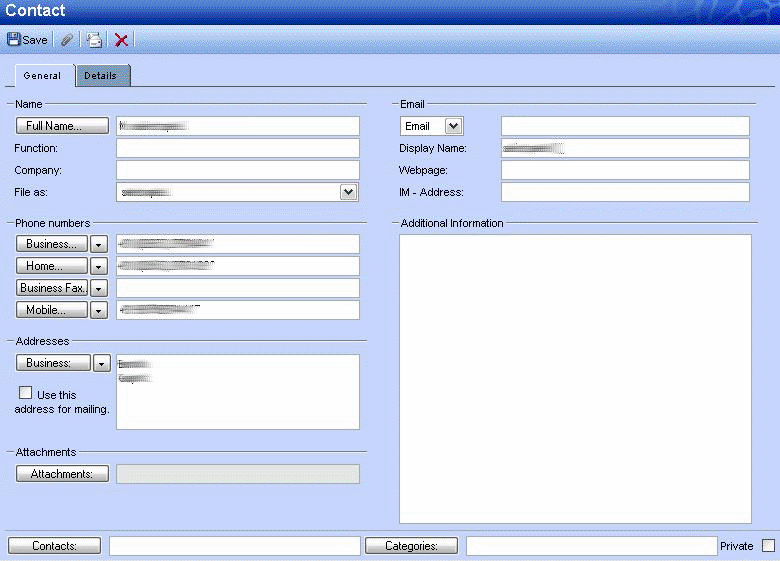Open the Home phone type arrow
Image resolution: width=780 pixels, height=561 pixels.
[98, 266]
